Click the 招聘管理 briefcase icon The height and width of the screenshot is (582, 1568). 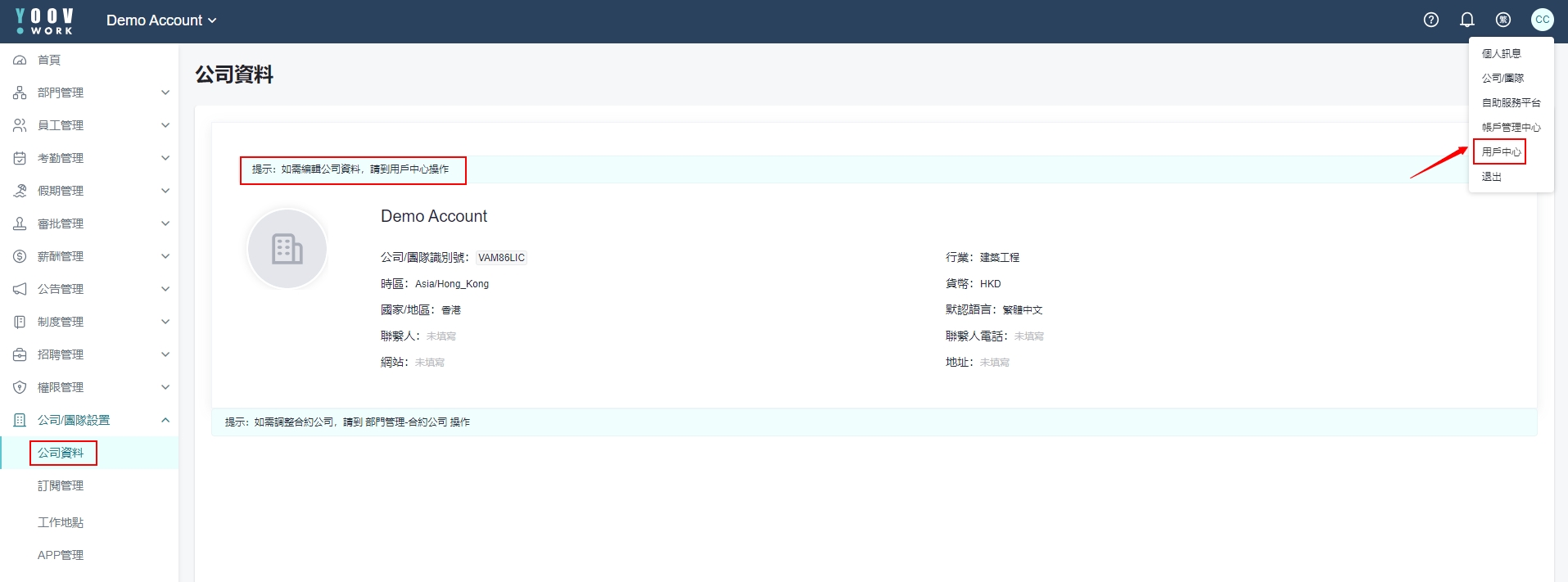click(20, 354)
